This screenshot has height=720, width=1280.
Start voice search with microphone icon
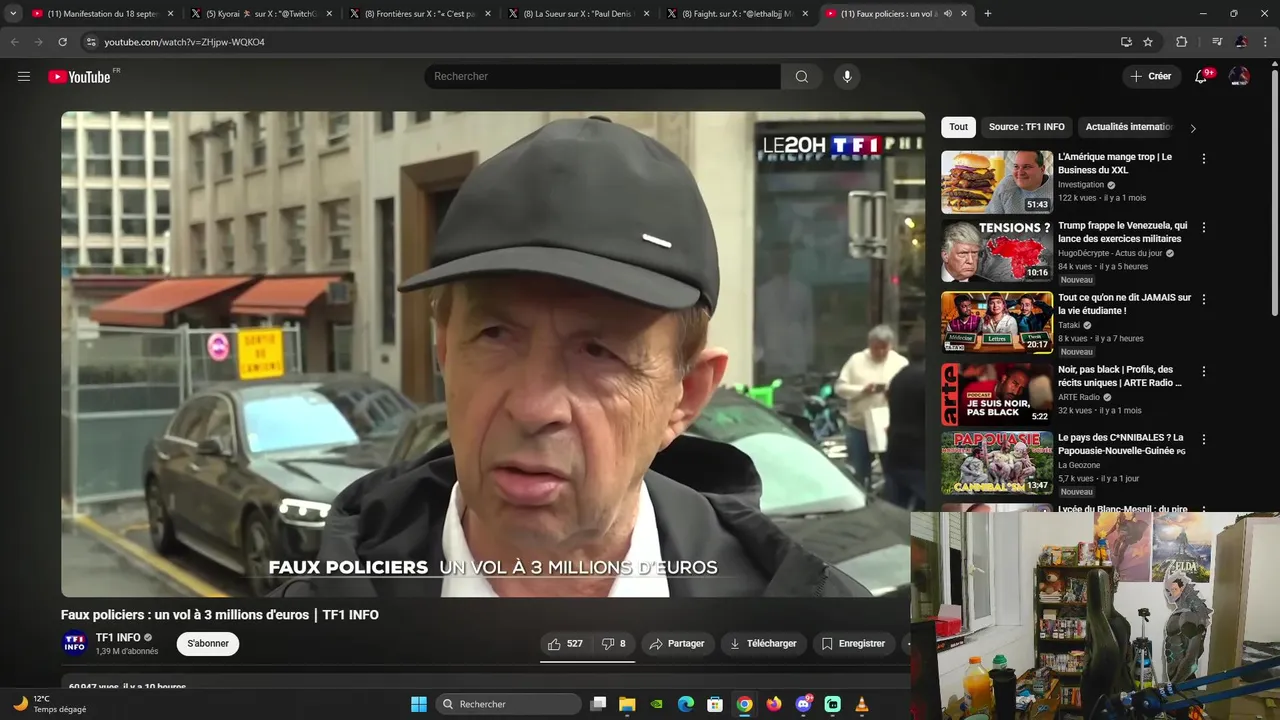tap(847, 77)
